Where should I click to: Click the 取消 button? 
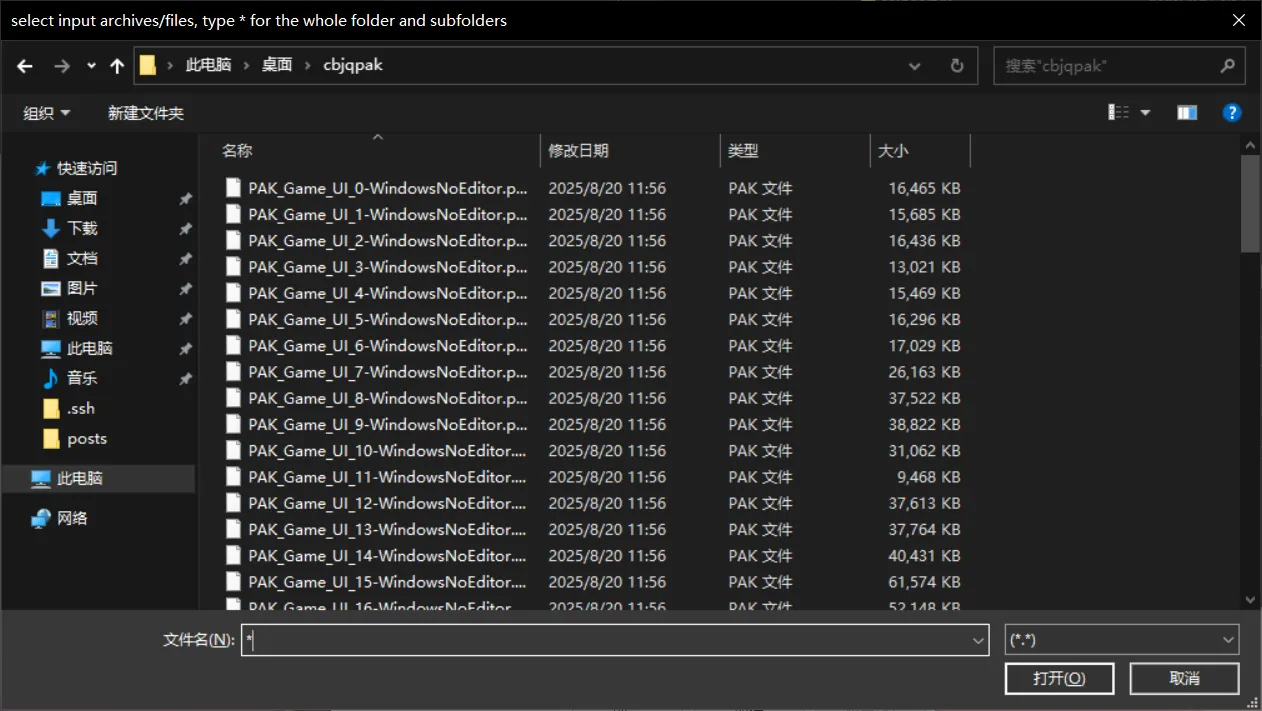(x=1184, y=678)
